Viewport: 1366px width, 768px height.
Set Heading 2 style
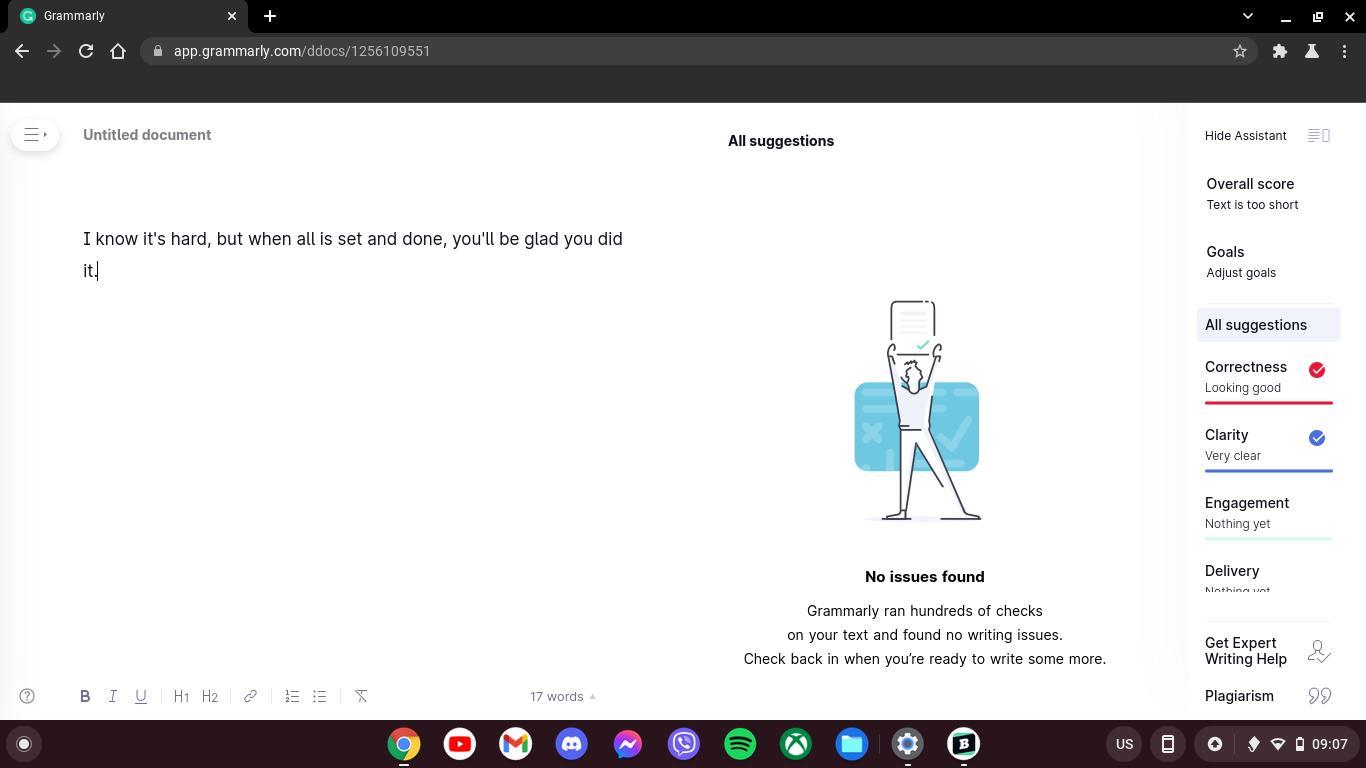click(x=210, y=696)
